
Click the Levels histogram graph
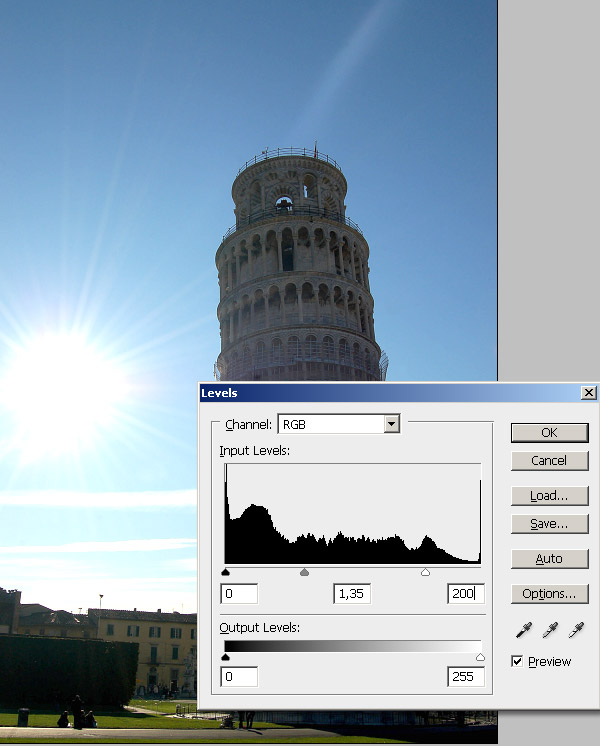pos(353,513)
